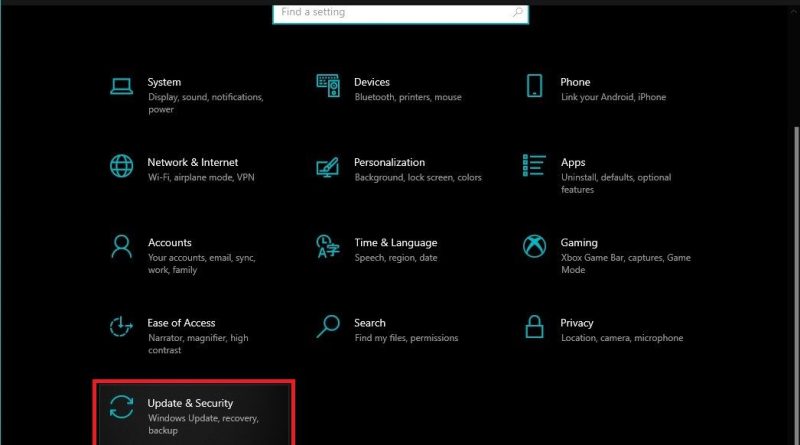Select the Accounts title

tap(169, 242)
